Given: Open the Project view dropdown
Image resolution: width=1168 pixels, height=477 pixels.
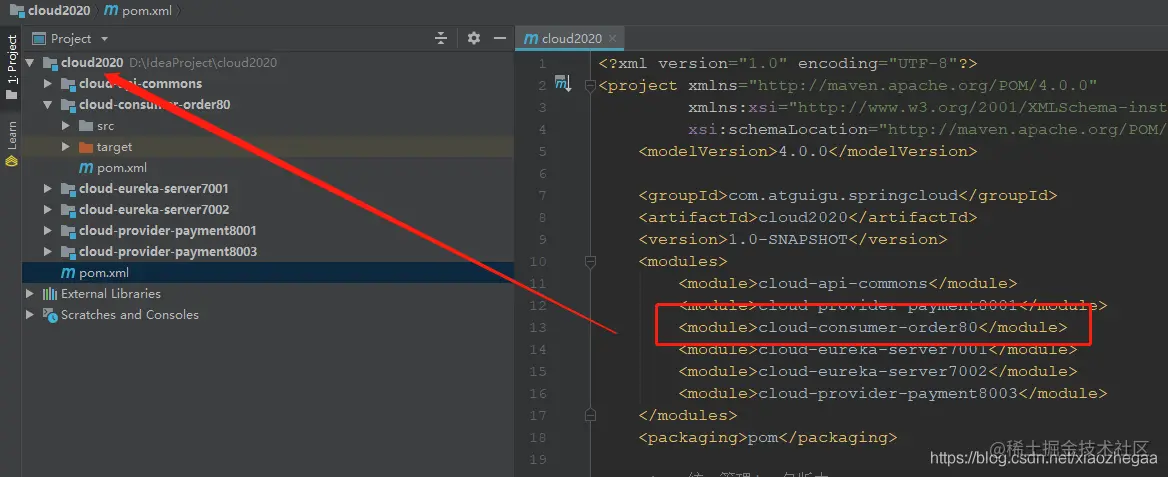Looking at the screenshot, I should coord(104,39).
